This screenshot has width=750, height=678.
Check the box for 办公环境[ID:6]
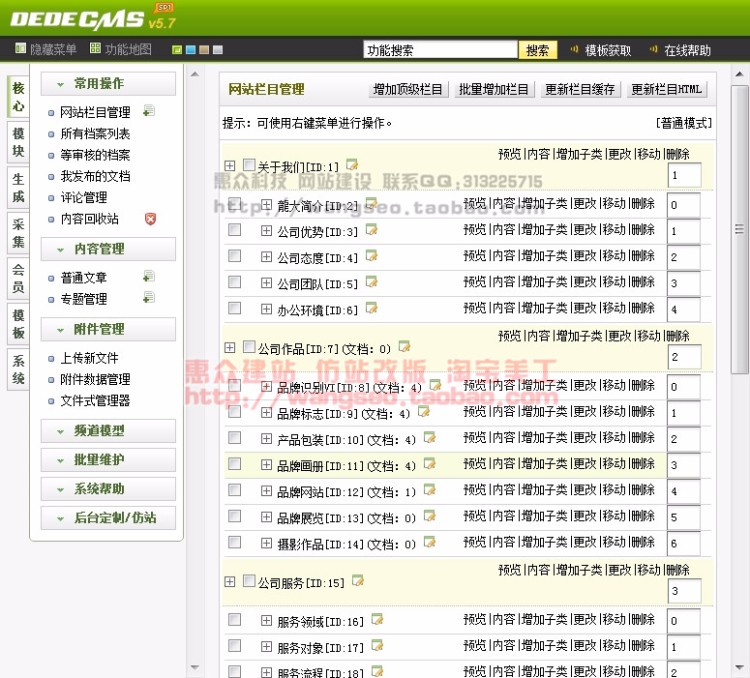234,308
